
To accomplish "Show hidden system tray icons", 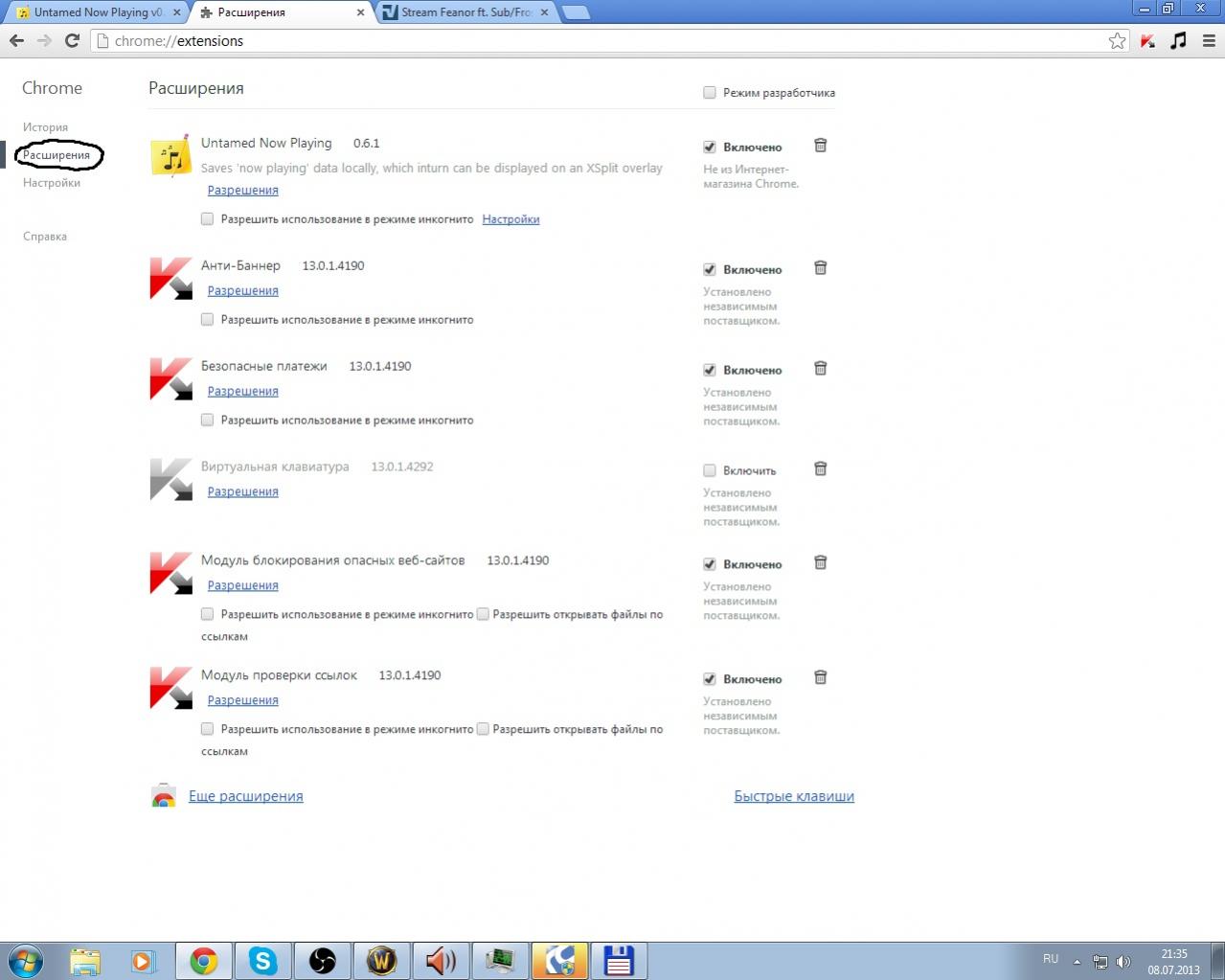I will pyautogui.click(x=1077, y=961).
